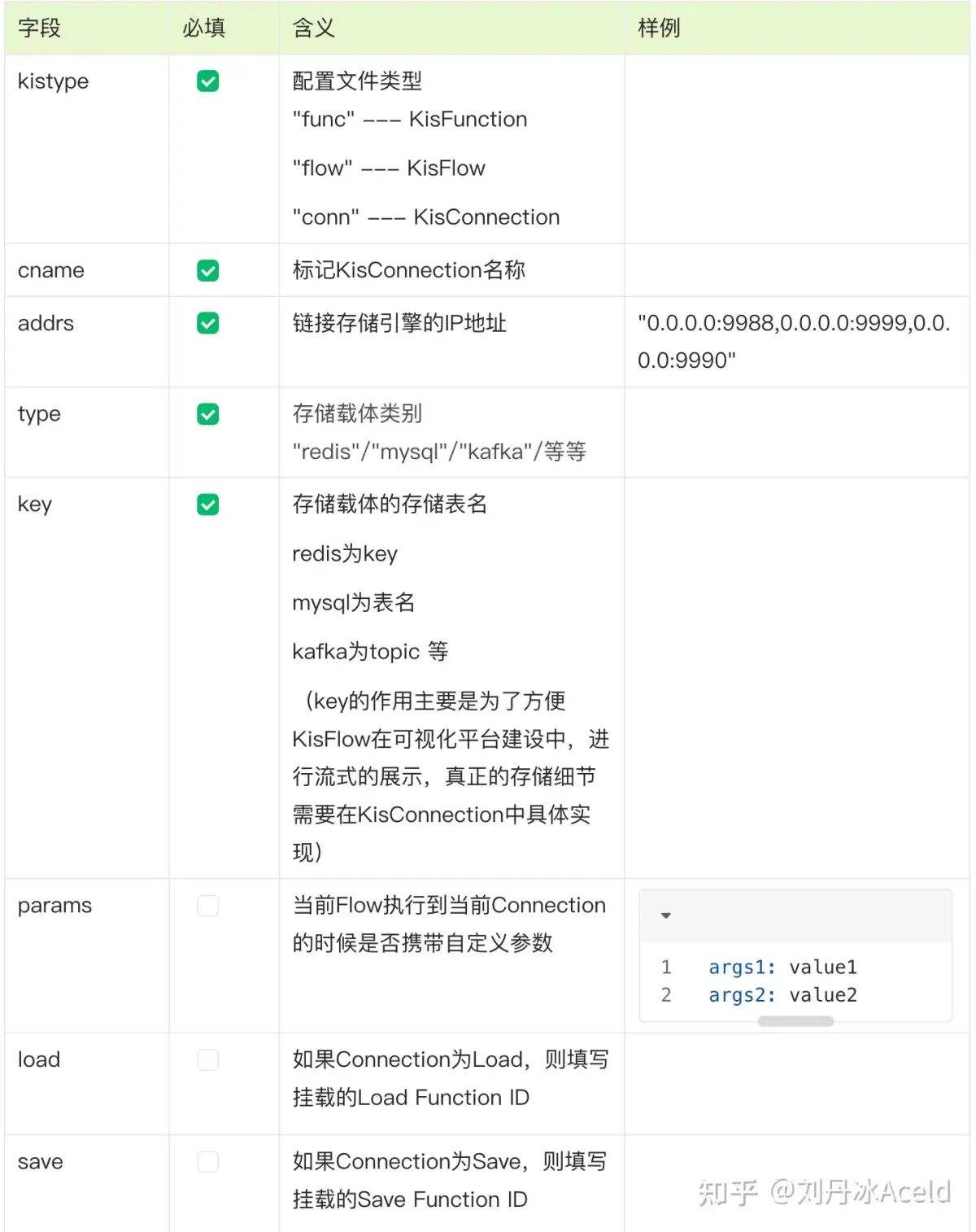The image size is (976, 1232).
Task: Click the args1 code line
Action: (x=782, y=968)
